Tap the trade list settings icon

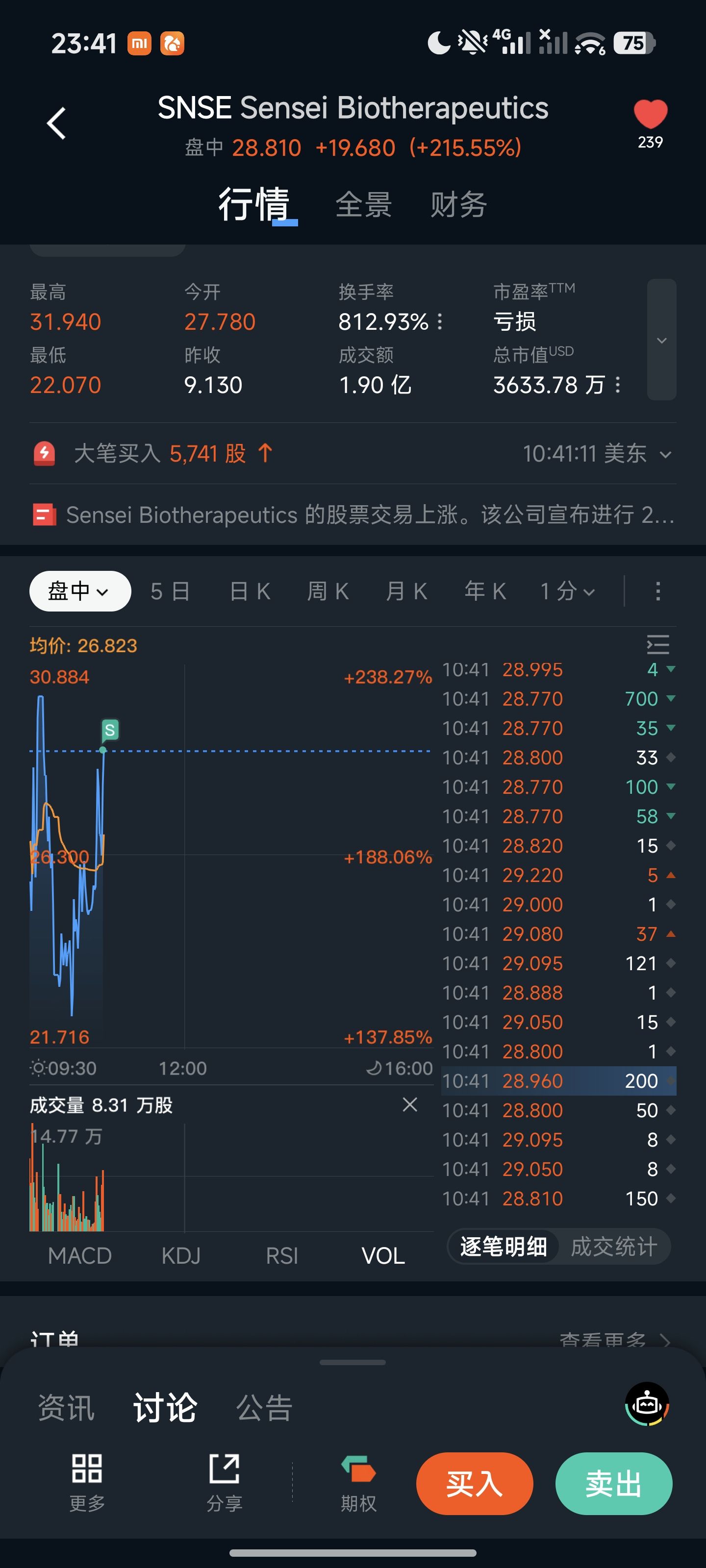pyautogui.click(x=657, y=644)
